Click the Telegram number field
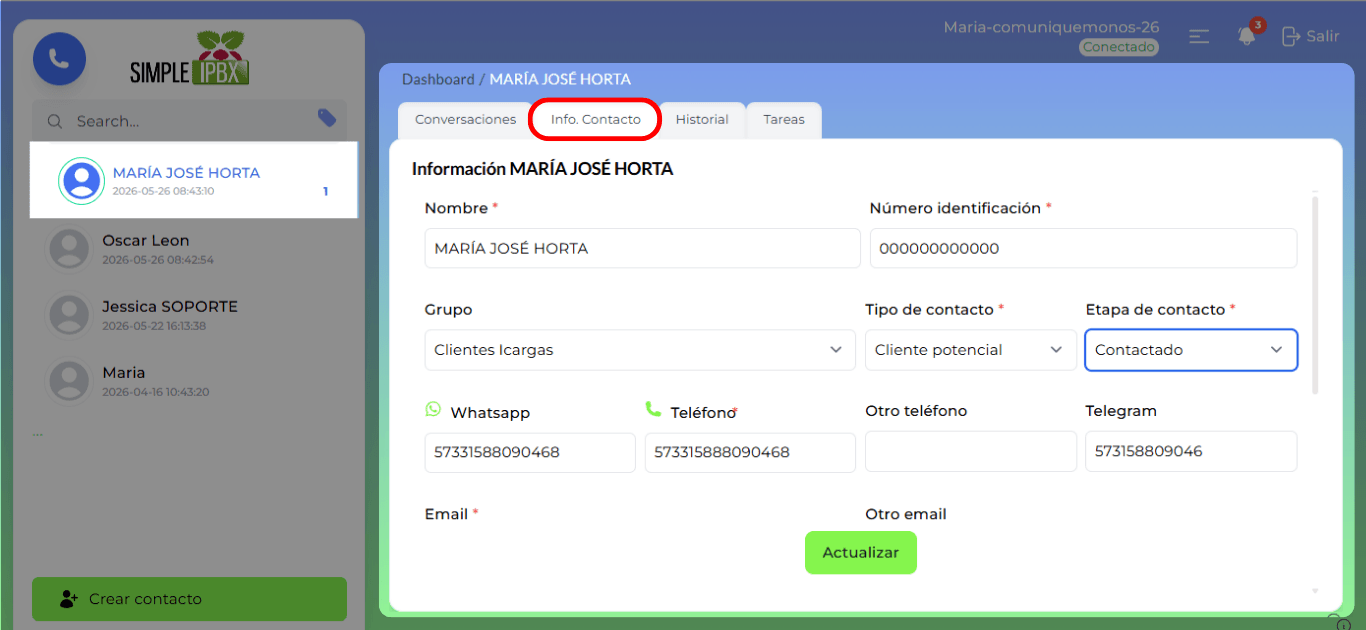The image size is (1366, 630). coord(1191,451)
